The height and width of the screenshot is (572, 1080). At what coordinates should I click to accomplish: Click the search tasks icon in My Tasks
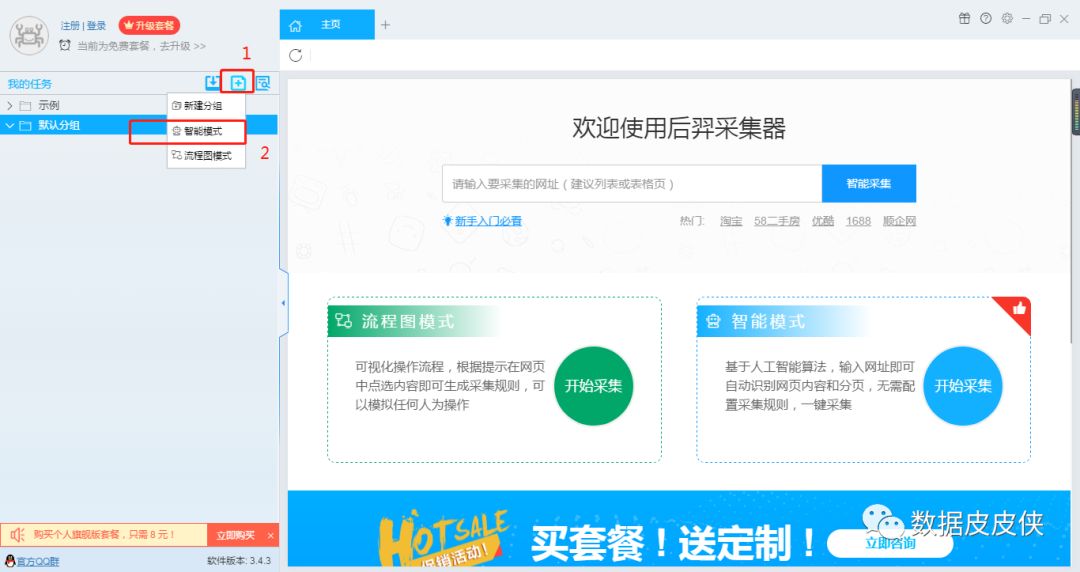point(262,83)
